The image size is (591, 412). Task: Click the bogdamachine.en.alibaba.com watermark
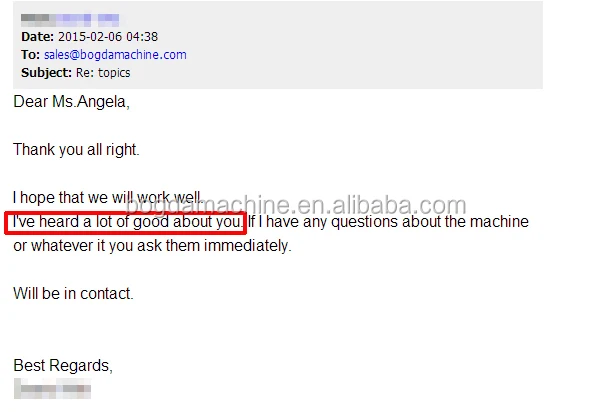(296, 206)
